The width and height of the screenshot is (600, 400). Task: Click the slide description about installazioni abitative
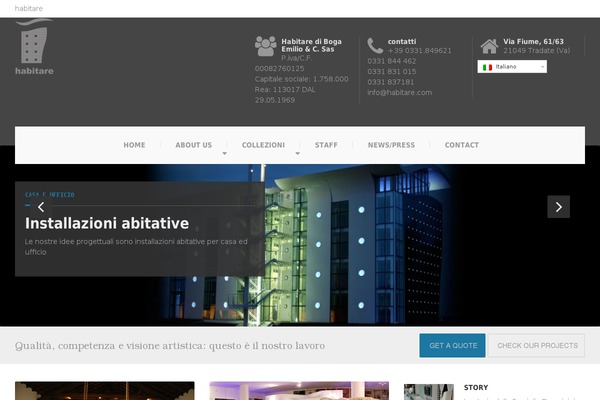coord(136,247)
